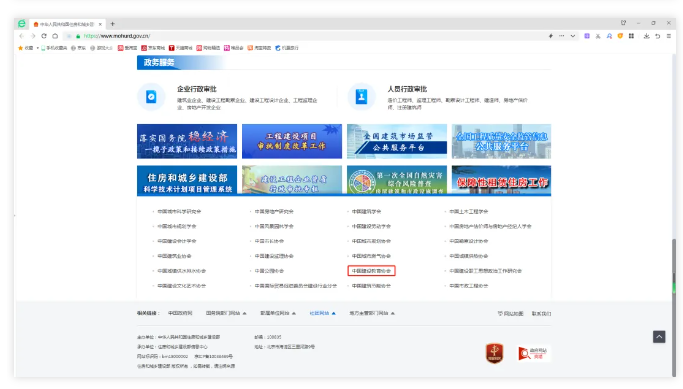Open the personnel administrative approval icon
683x389 pixels.
(361, 97)
